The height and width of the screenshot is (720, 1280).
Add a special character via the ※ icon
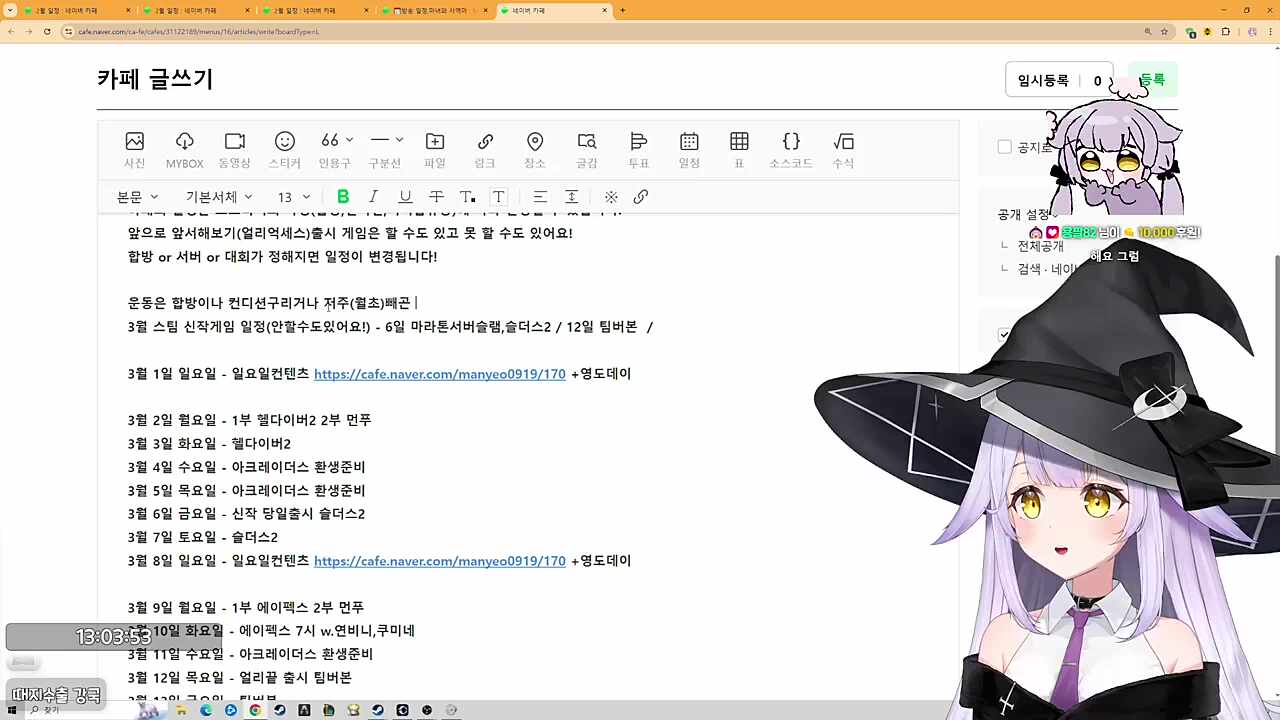[x=611, y=197]
